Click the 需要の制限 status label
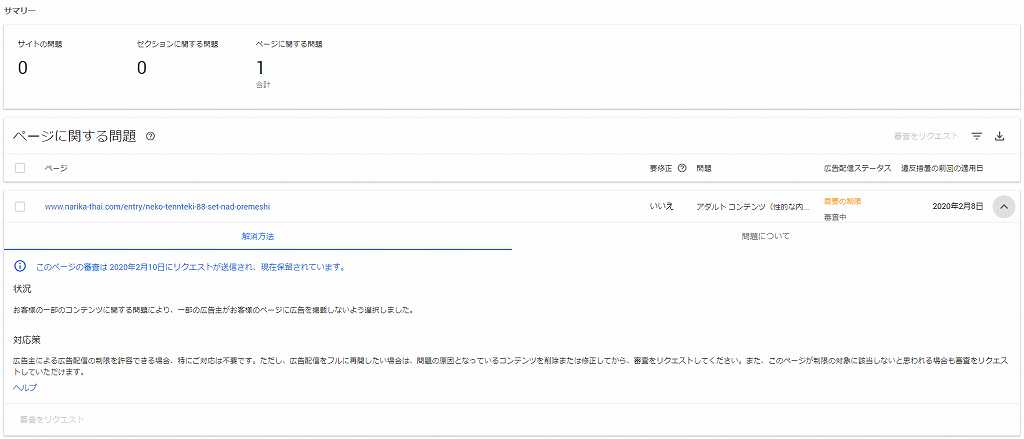The height and width of the screenshot is (439, 1024). pyautogui.click(x=842, y=201)
